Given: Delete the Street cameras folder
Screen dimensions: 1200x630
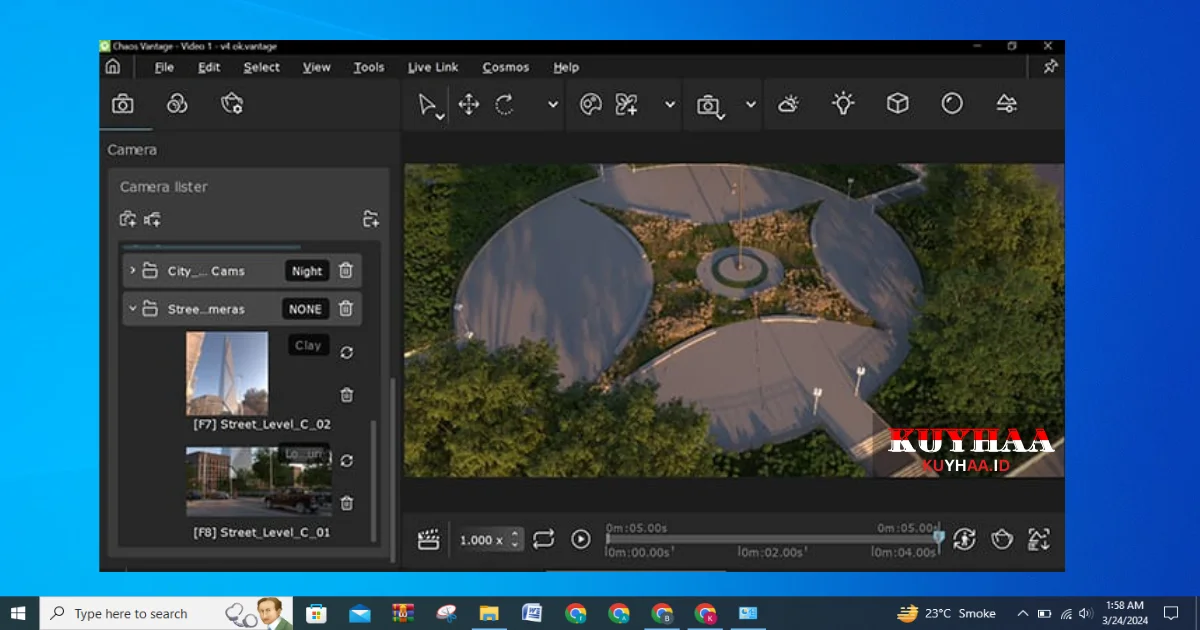Looking at the screenshot, I should tap(346, 309).
